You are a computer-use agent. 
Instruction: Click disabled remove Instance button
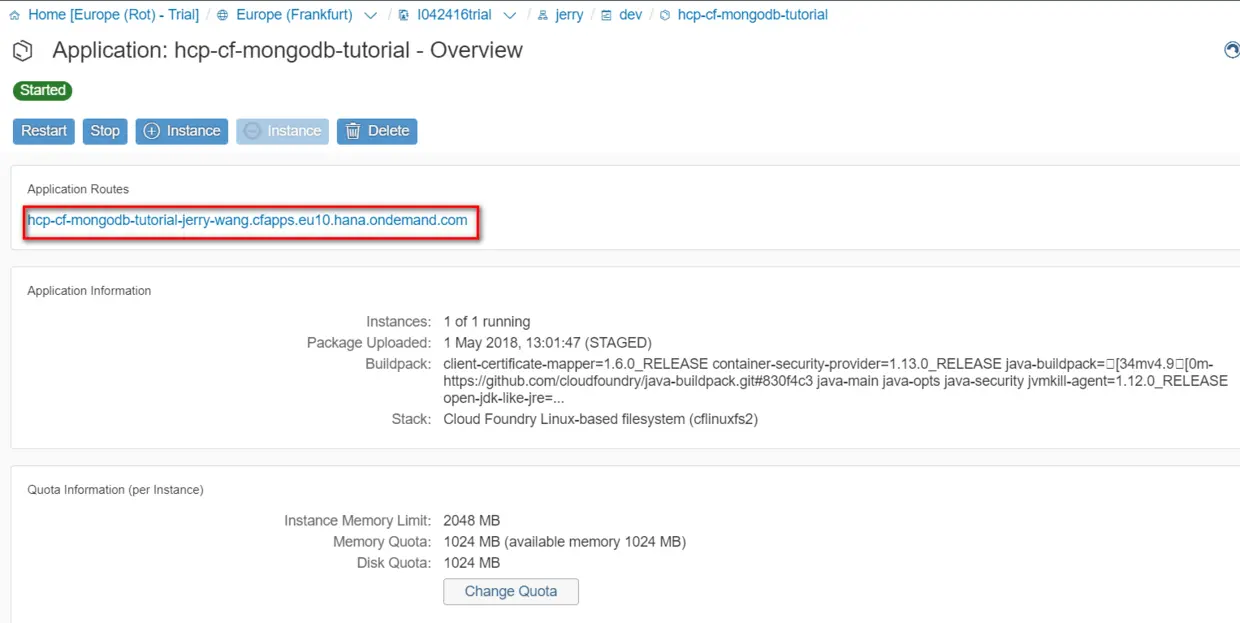tap(283, 131)
